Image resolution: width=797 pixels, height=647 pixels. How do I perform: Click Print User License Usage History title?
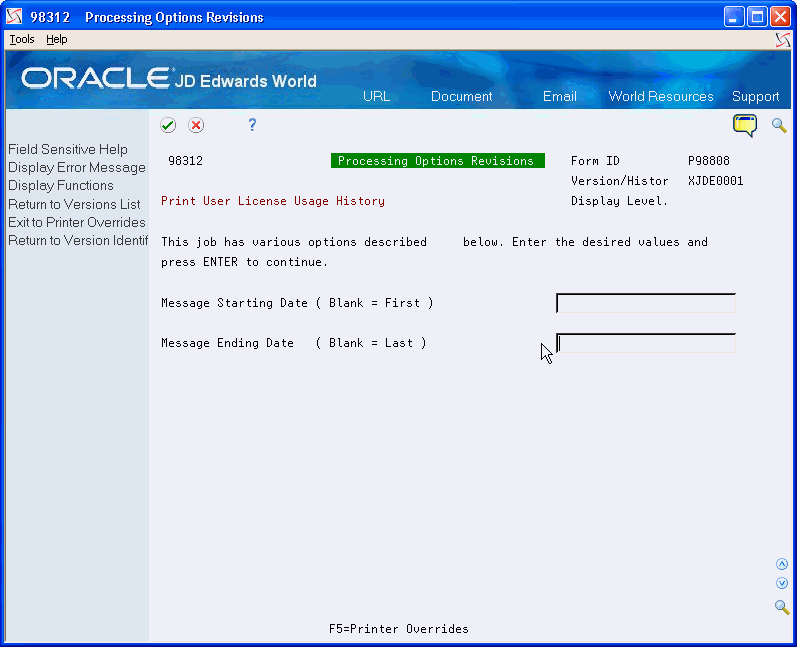coord(273,201)
